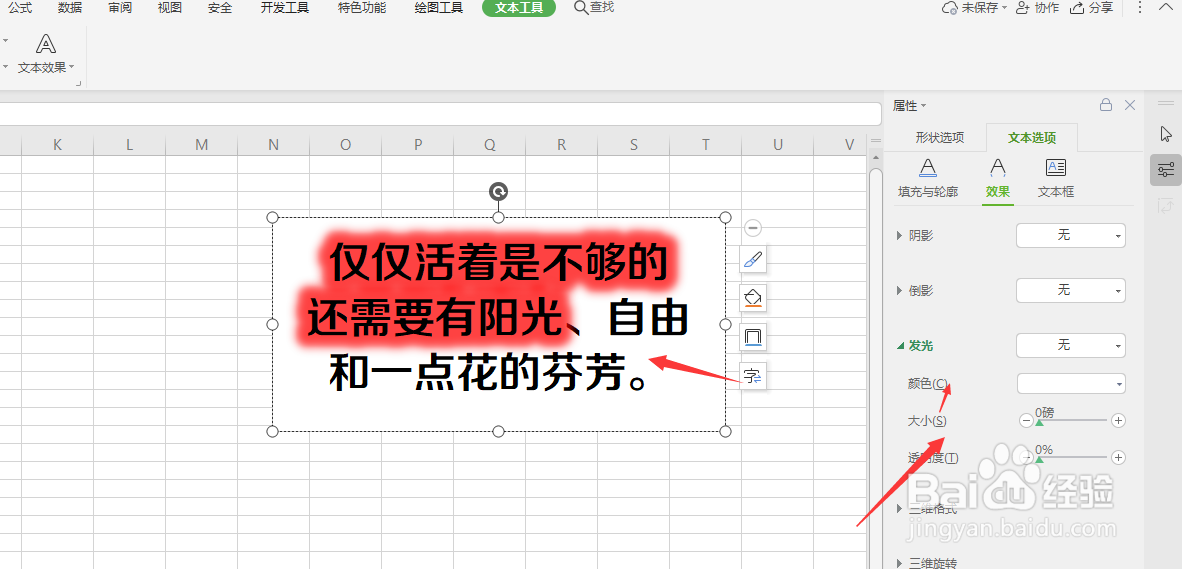Viewport: 1182px width, 569px height.
Task: Open the 绘图工具 ribbon tab
Action: click(x=439, y=8)
